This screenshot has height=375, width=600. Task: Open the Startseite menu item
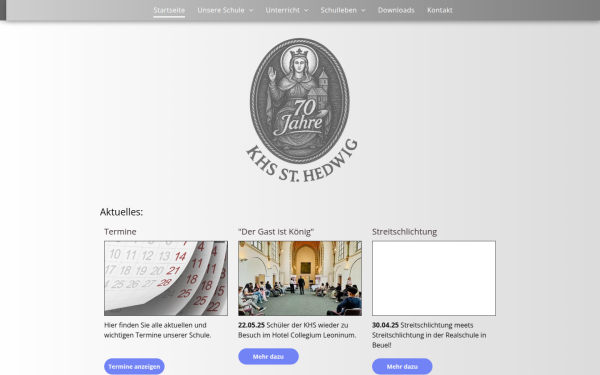click(169, 10)
